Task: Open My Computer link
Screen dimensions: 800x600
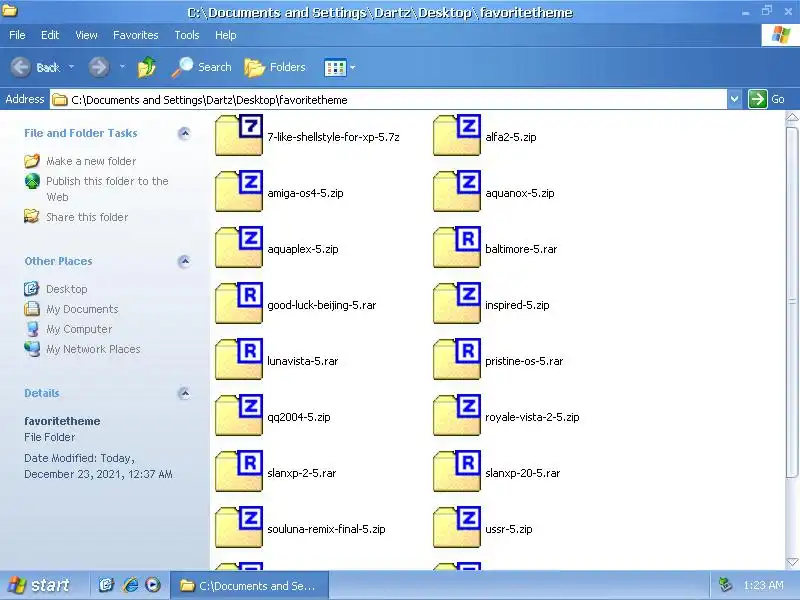Action: [x=79, y=329]
